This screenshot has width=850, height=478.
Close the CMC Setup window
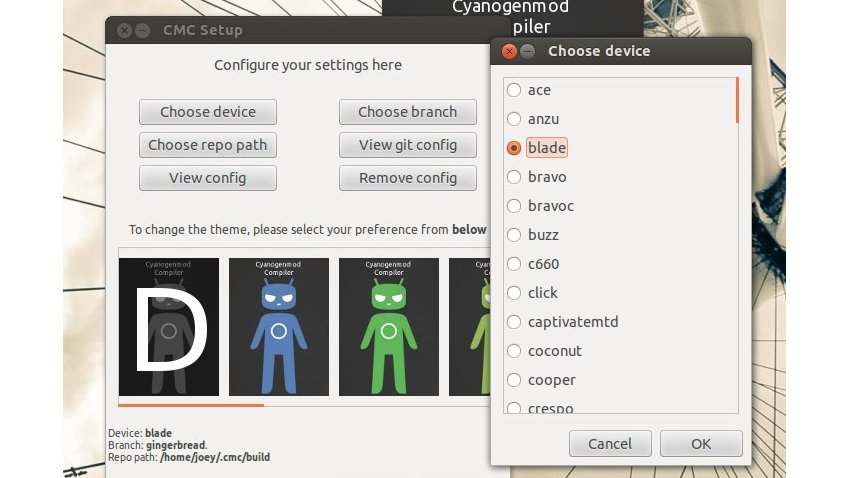pyautogui.click(x=124, y=30)
